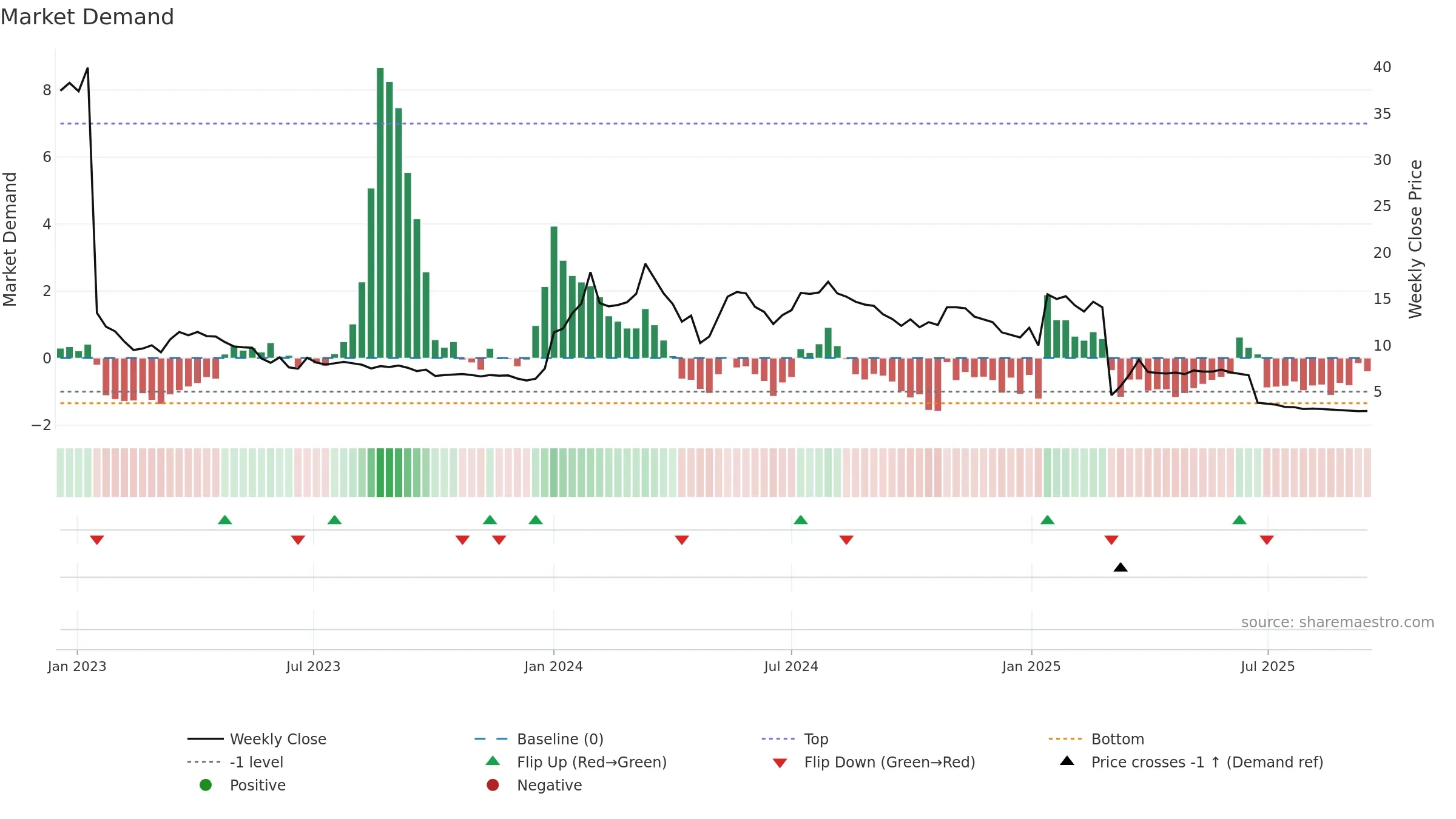Click the Jan 2024 axis label
1456x819 pixels.
point(553,667)
